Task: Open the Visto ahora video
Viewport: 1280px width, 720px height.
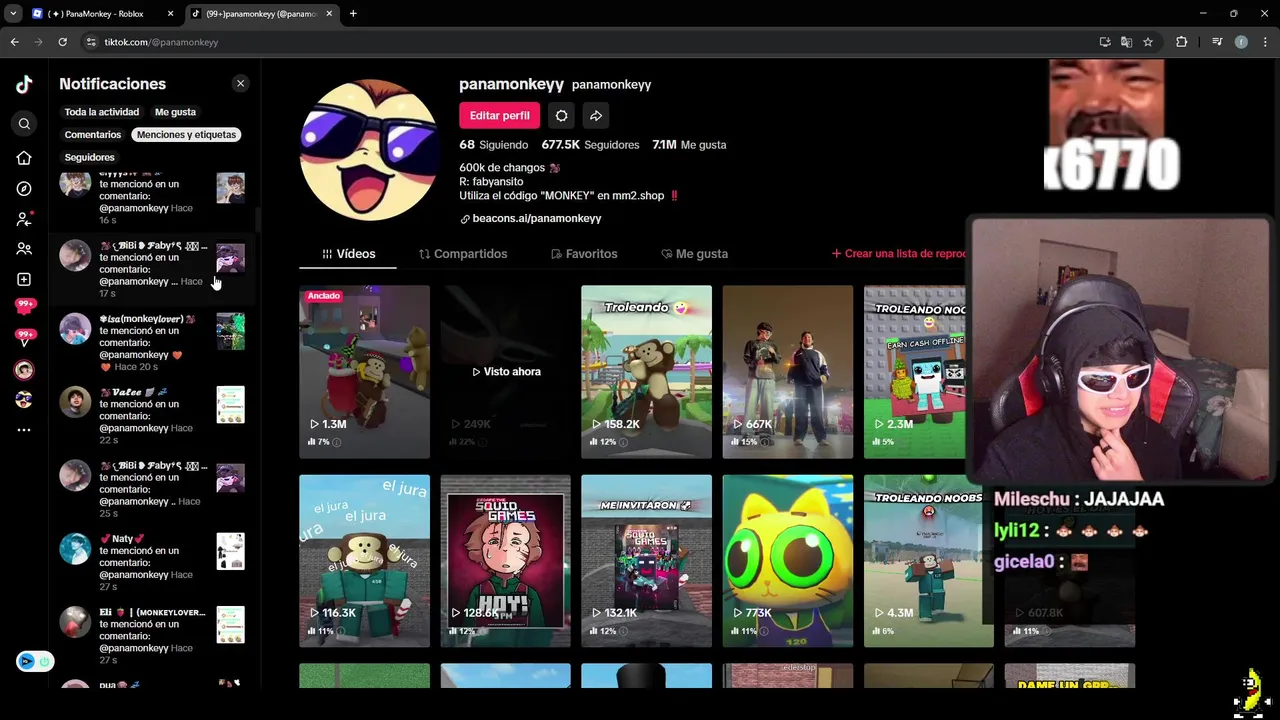Action: pos(505,372)
